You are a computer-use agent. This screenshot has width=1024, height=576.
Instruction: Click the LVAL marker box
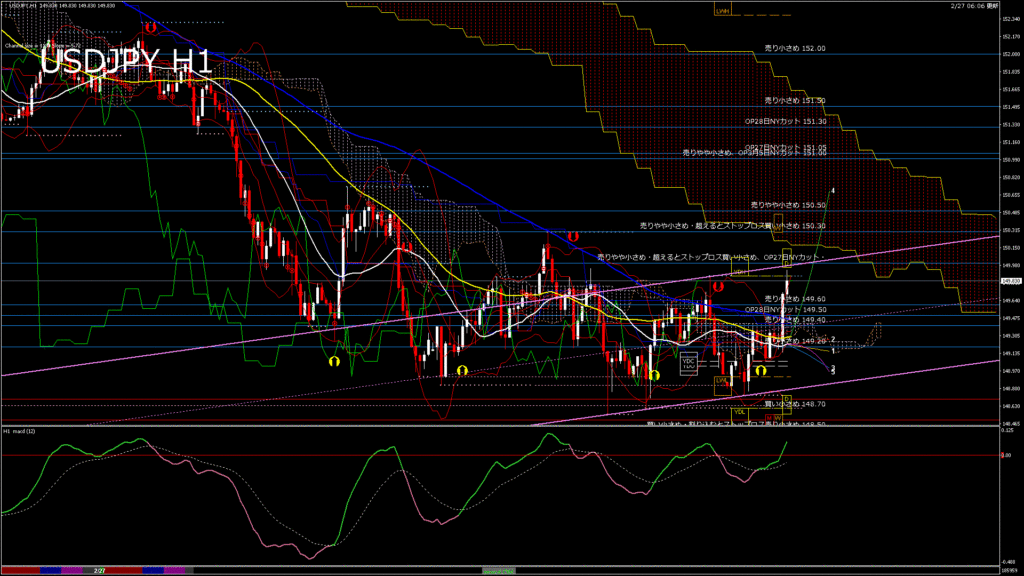tap(721, 381)
